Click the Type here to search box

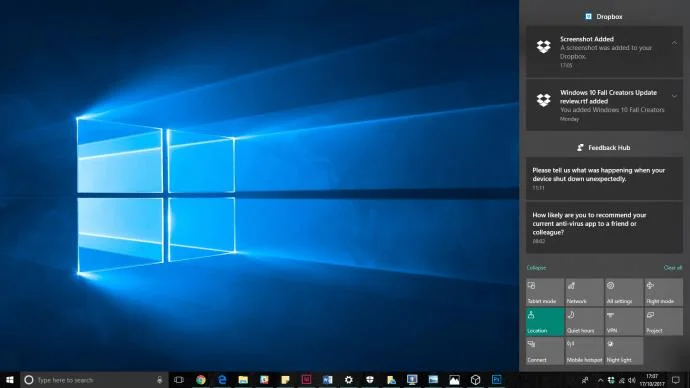(95, 380)
